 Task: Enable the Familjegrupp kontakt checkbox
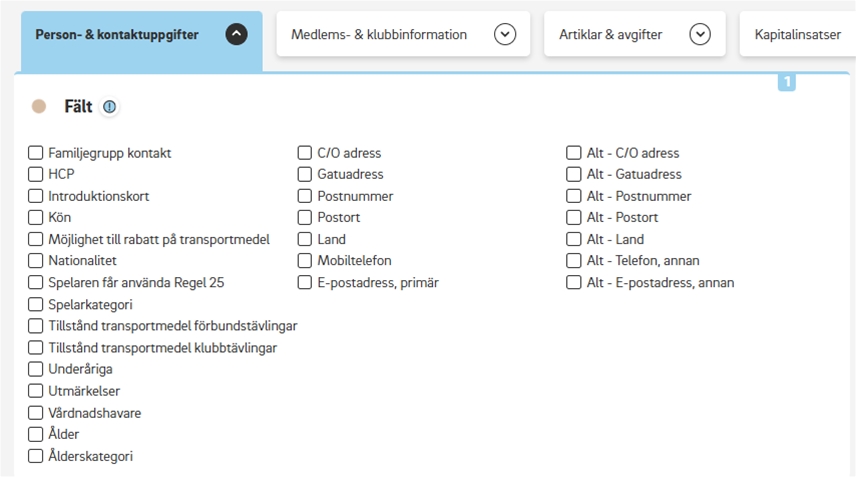(36, 153)
